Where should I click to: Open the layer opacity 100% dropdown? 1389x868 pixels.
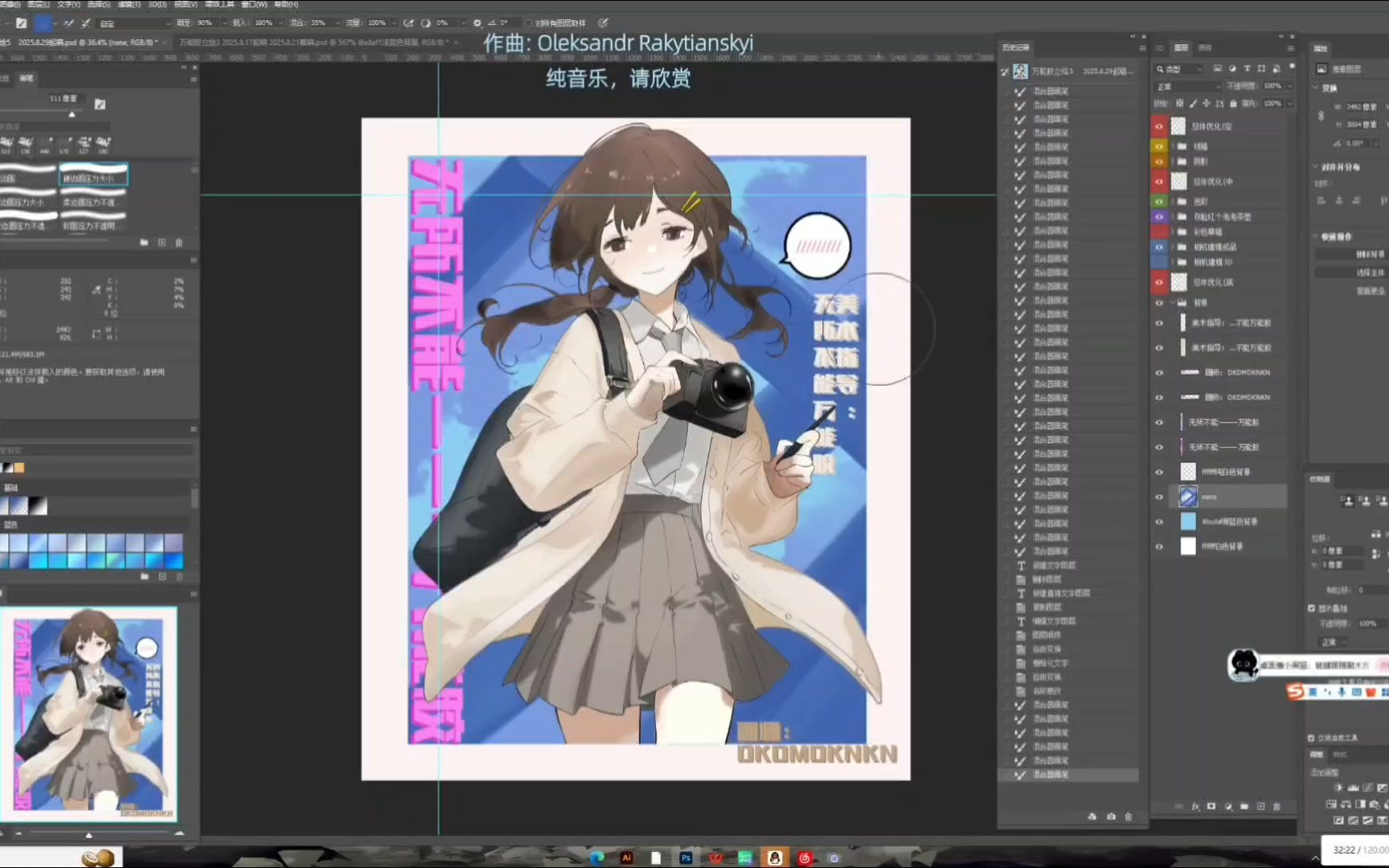1291,86
